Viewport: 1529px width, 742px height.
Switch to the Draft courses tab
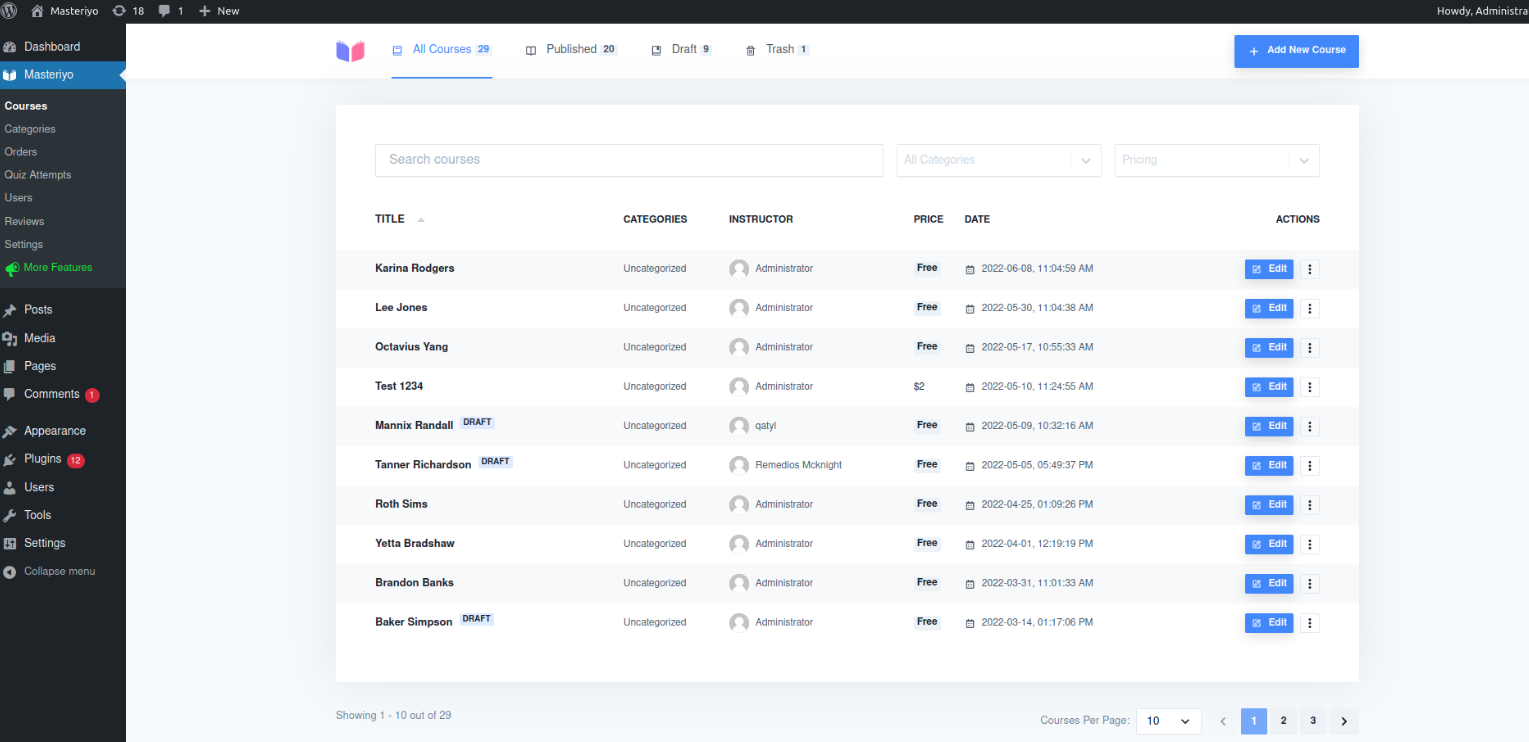(682, 50)
